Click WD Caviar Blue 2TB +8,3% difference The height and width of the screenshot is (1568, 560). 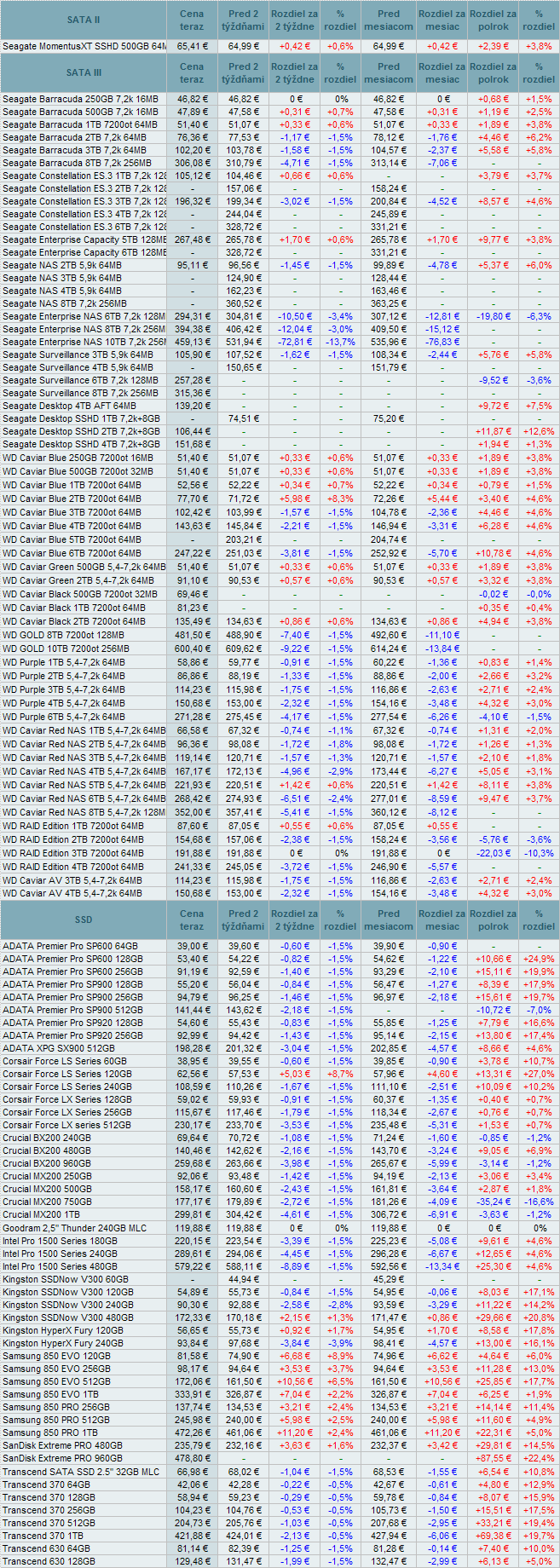pos(340,499)
